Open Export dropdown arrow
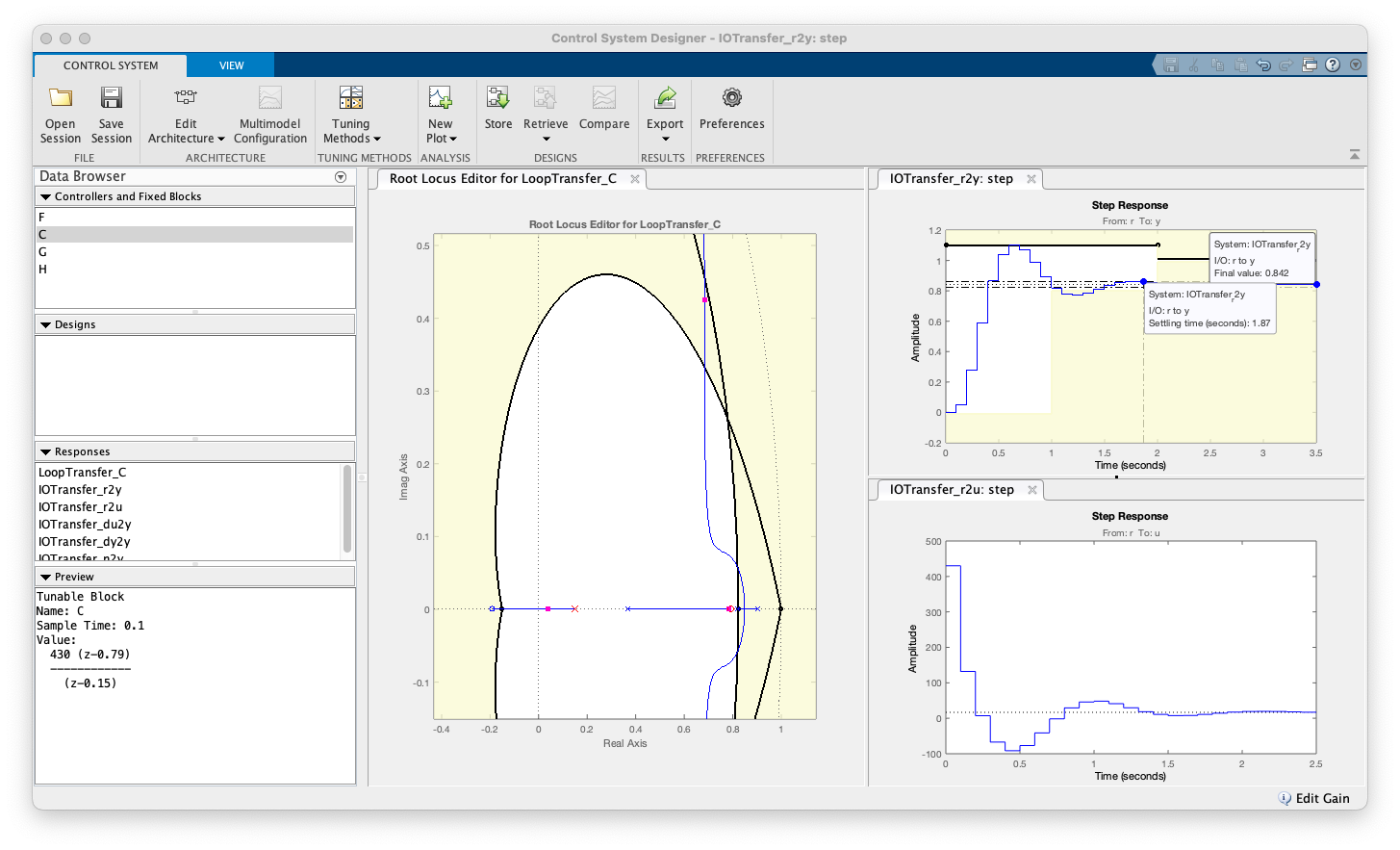Image resolution: width=1400 pixels, height=850 pixels. (665, 140)
